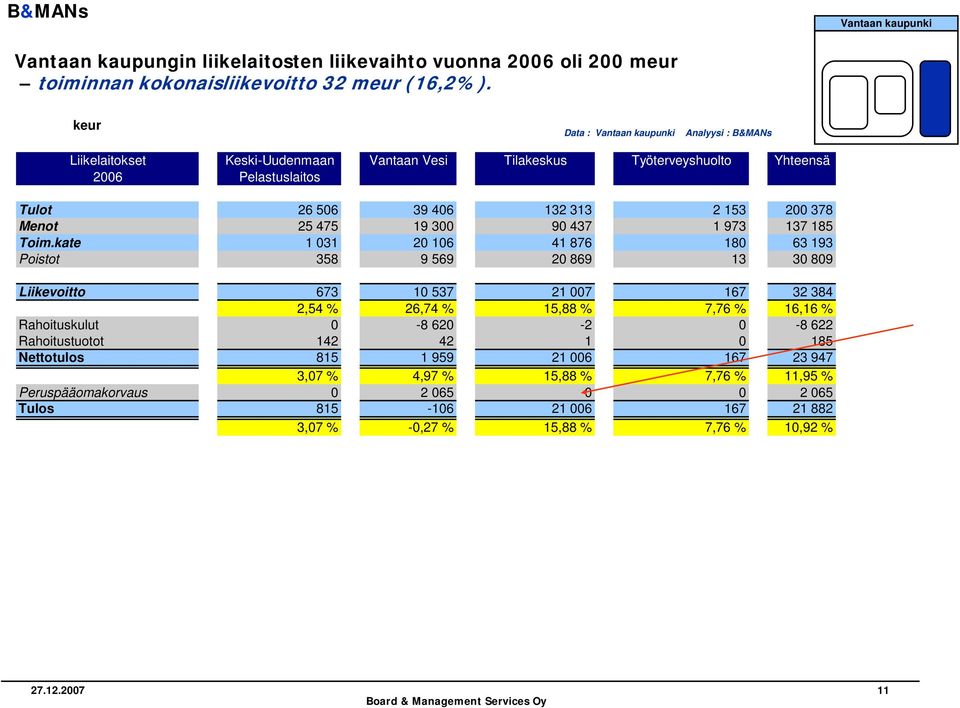Click the B&MANs logo text
The image size is (960, 708).
tap(48, 11)
